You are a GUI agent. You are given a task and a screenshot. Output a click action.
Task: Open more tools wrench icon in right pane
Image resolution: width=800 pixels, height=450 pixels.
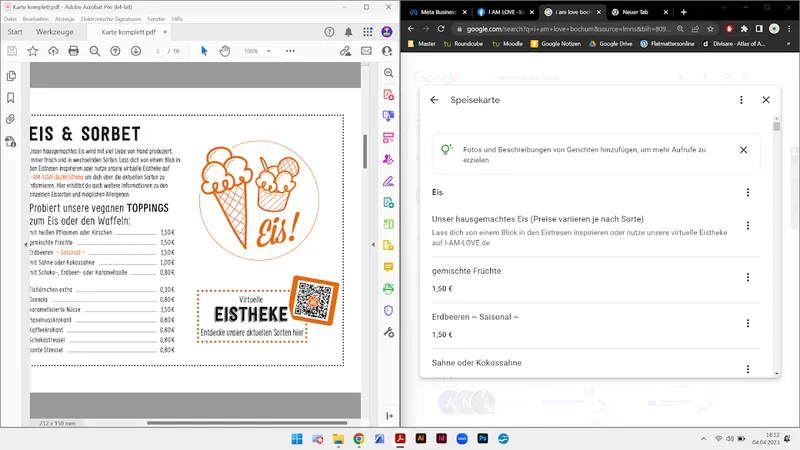pyautogui.click(x=388, y=332)
